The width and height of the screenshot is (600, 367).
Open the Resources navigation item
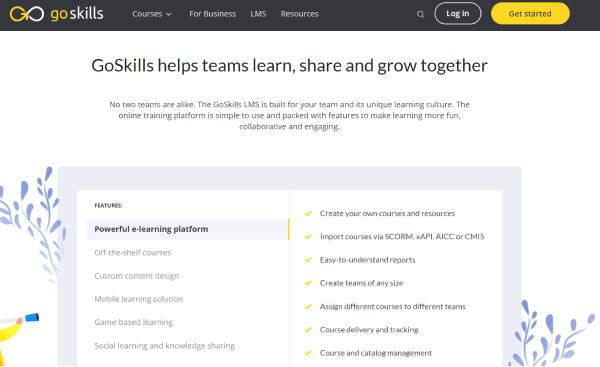299,14
